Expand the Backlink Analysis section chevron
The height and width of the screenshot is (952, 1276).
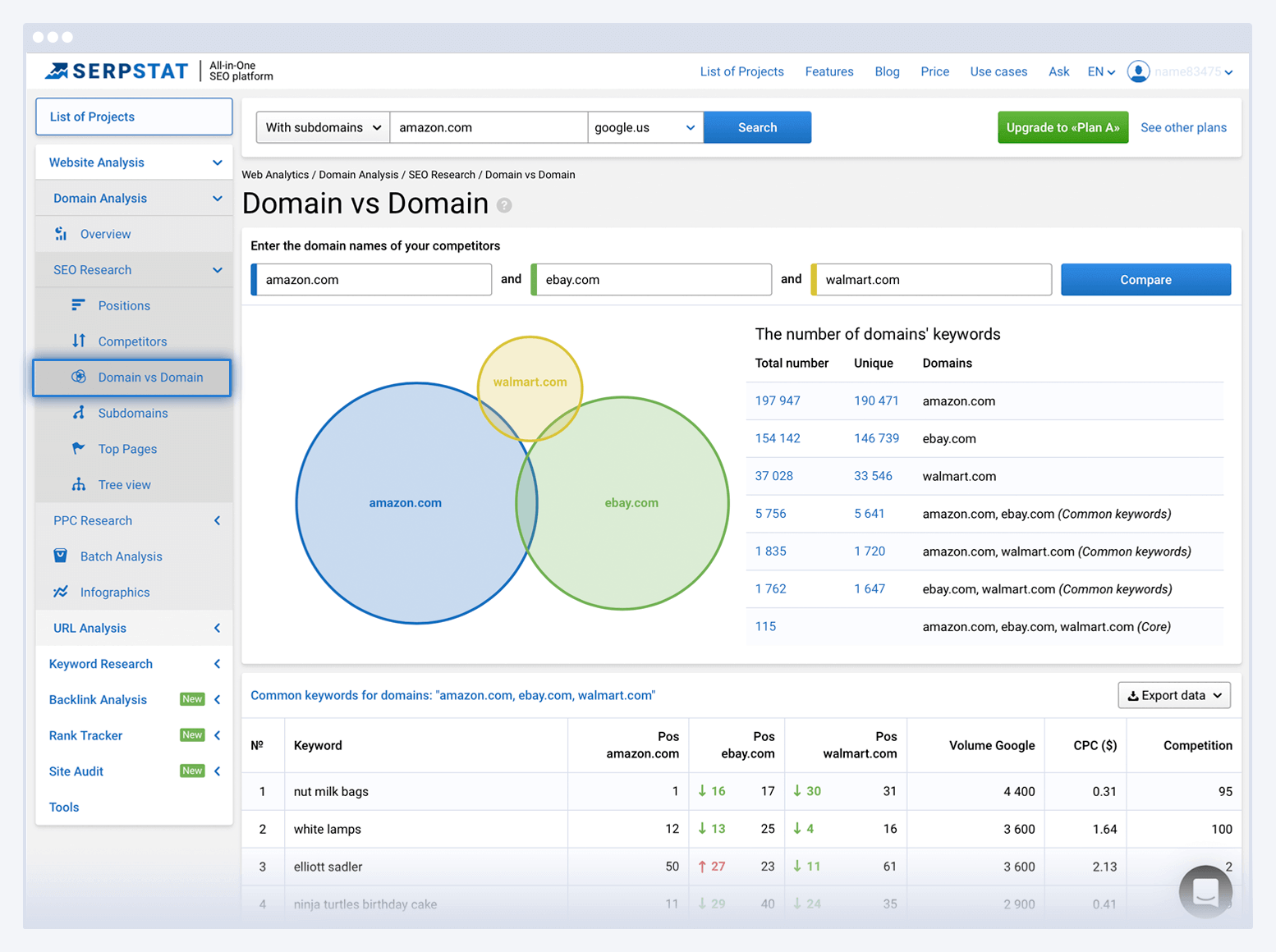(x=217, y=699)
